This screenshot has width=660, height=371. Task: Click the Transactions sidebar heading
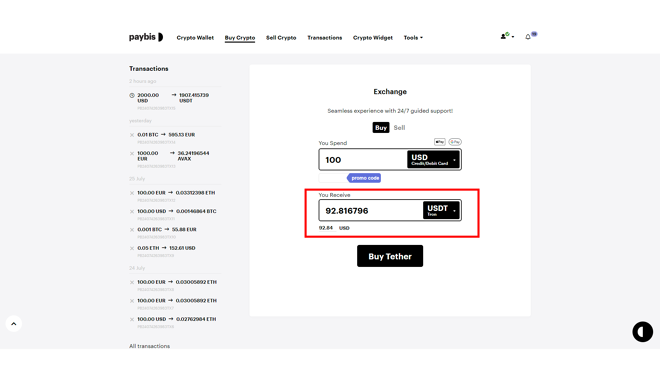[149, 68]
